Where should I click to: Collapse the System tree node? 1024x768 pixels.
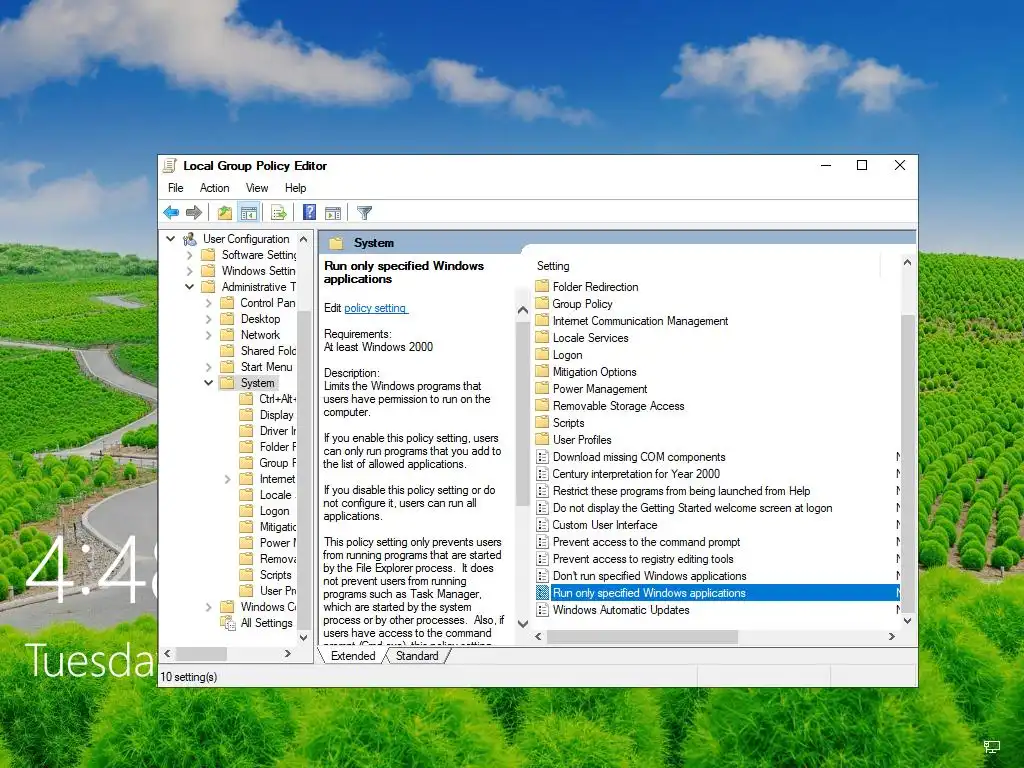tap(208, 383)
